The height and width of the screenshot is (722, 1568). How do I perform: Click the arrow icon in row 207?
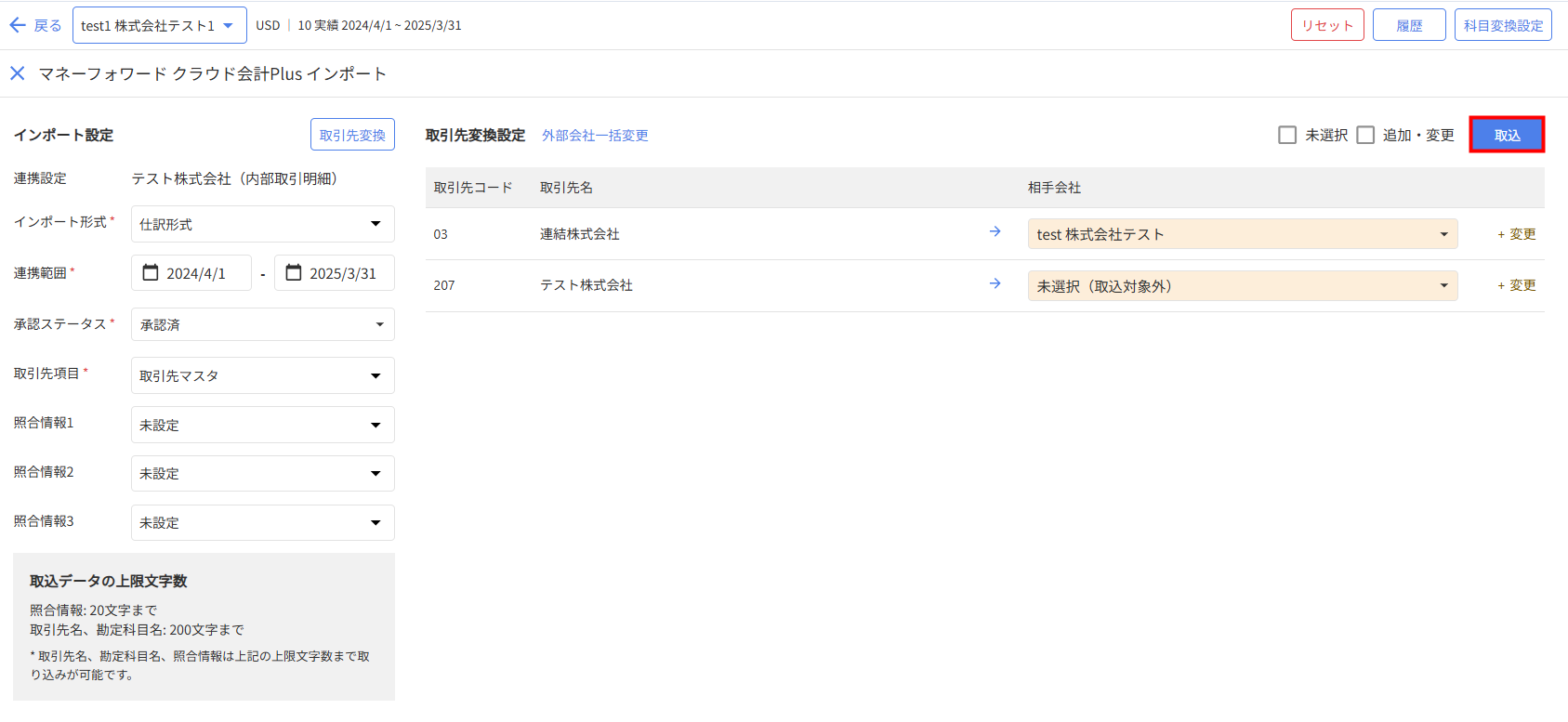pyautogui.click(x=995, y=283)
